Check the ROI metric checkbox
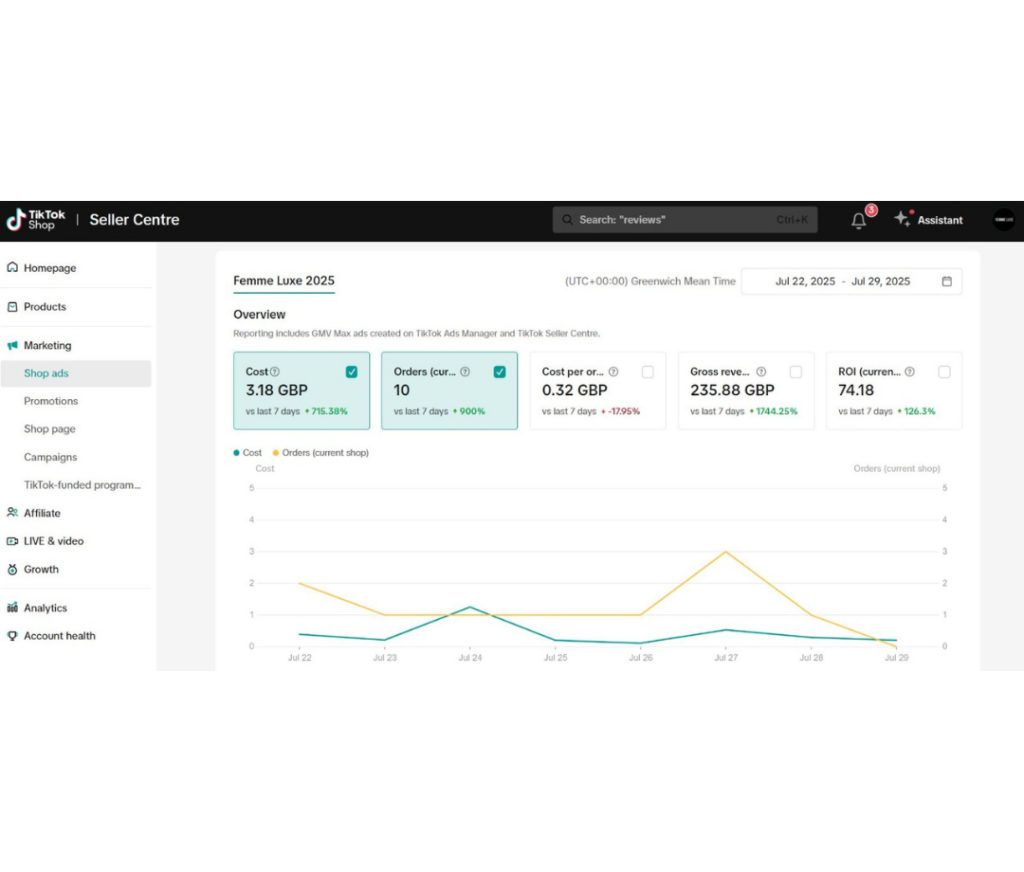The height and width of the screenshot is (872, 1024). tap(944, 372)
